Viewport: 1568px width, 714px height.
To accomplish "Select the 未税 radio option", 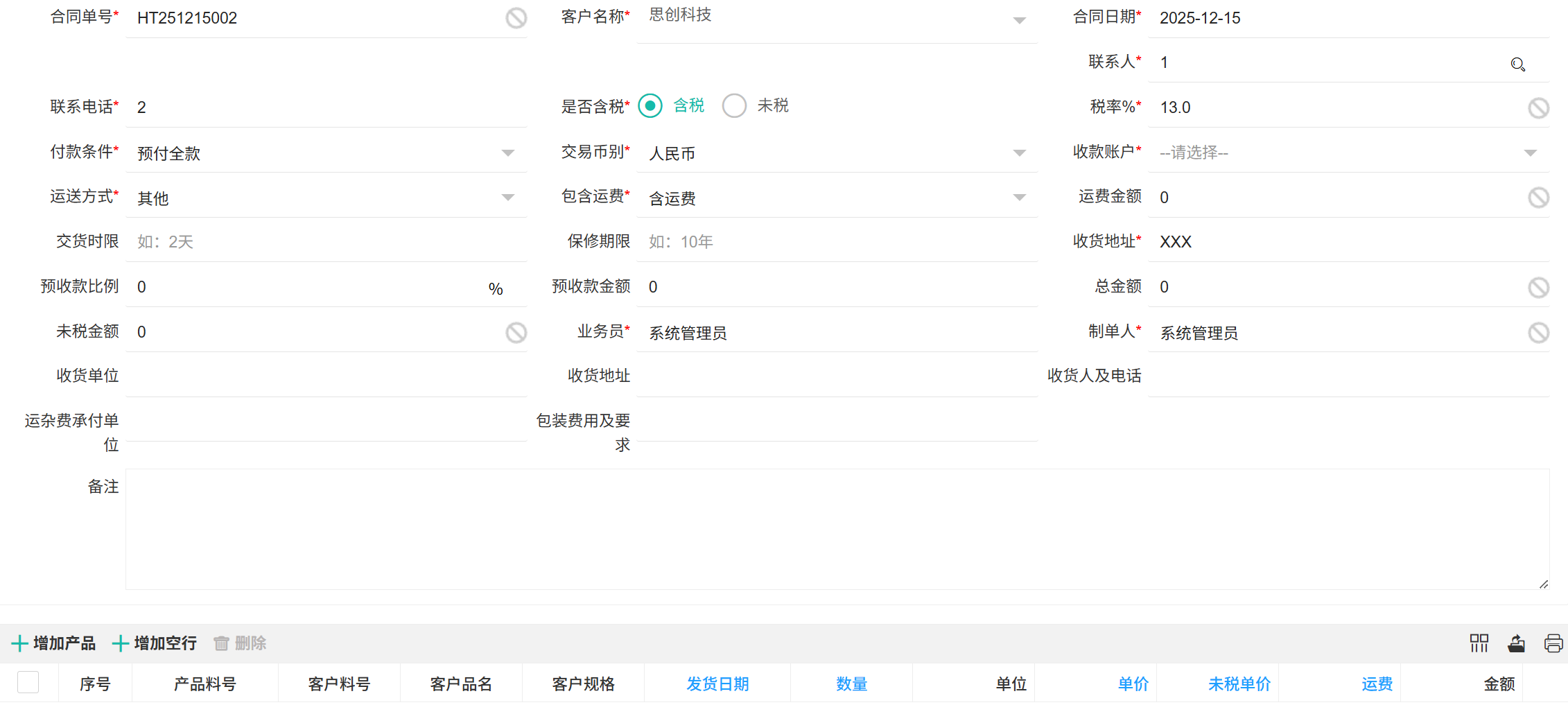I will [734, 106].
